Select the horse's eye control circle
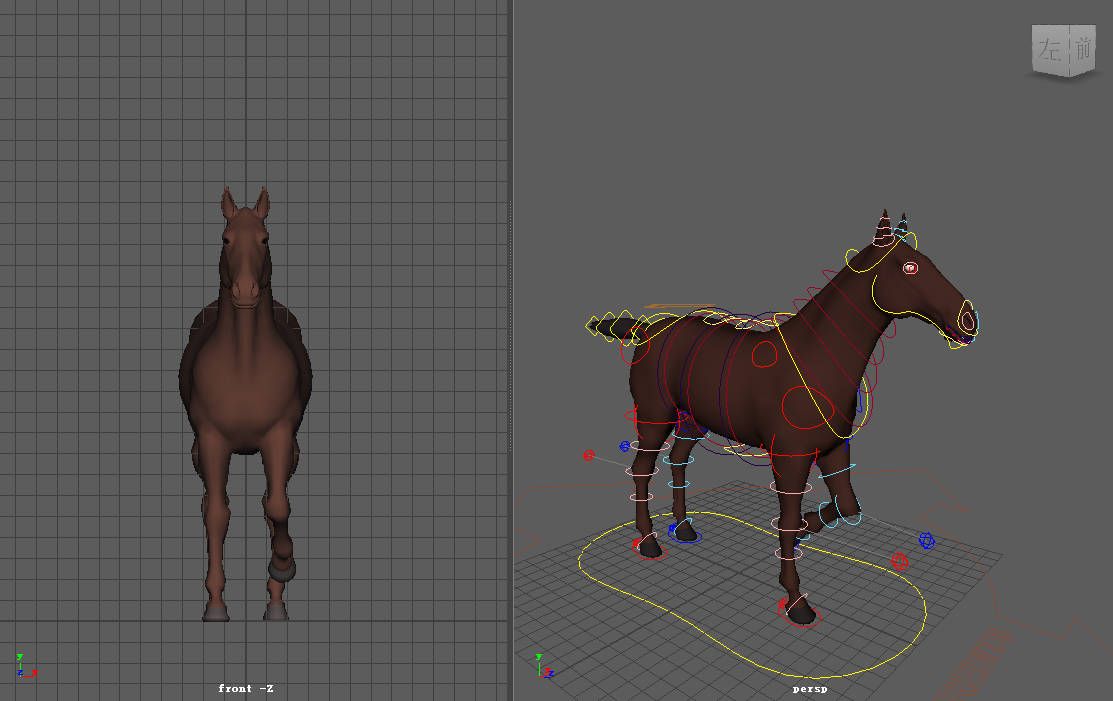 [910, 268]
